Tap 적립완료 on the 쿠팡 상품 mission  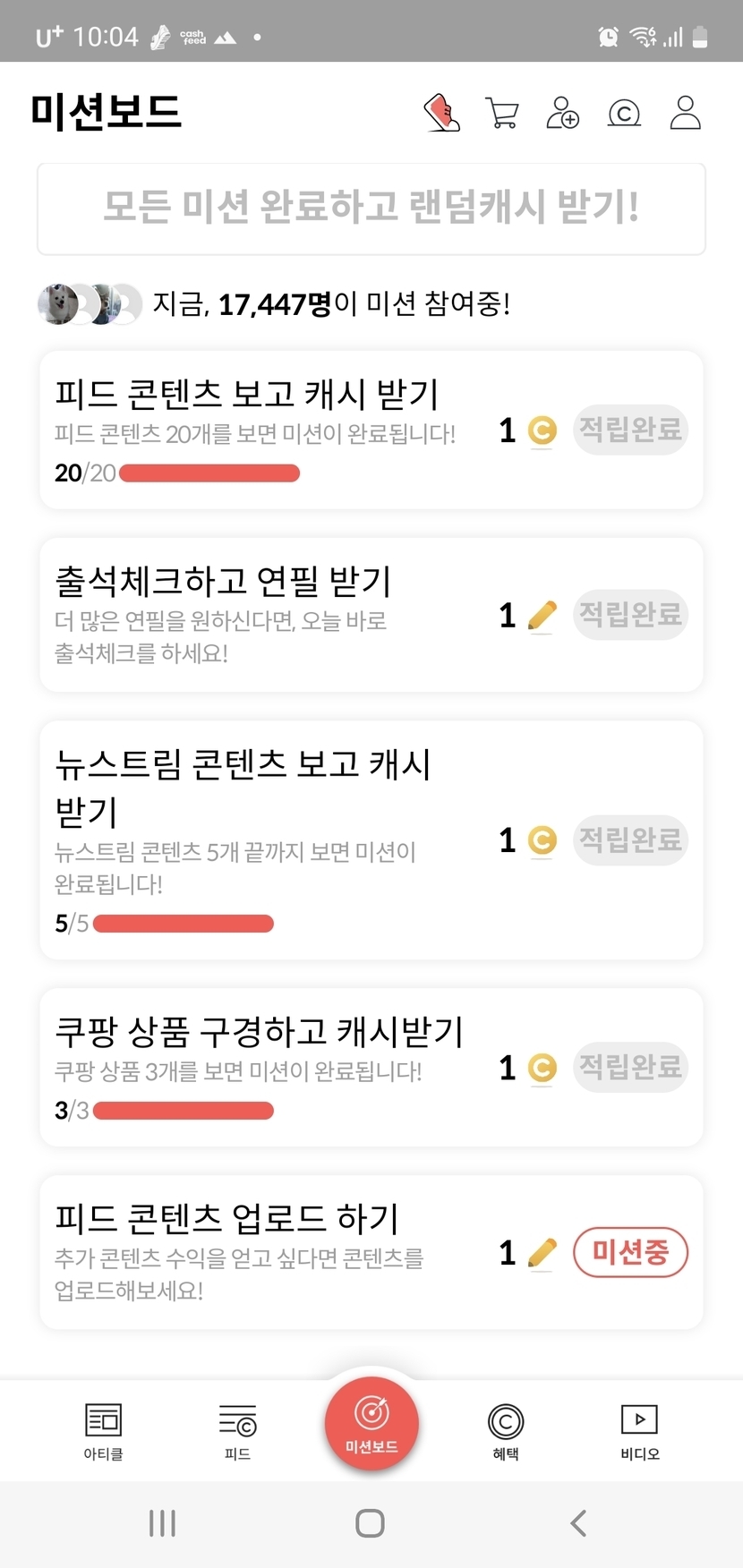(x=630, y=1067)
